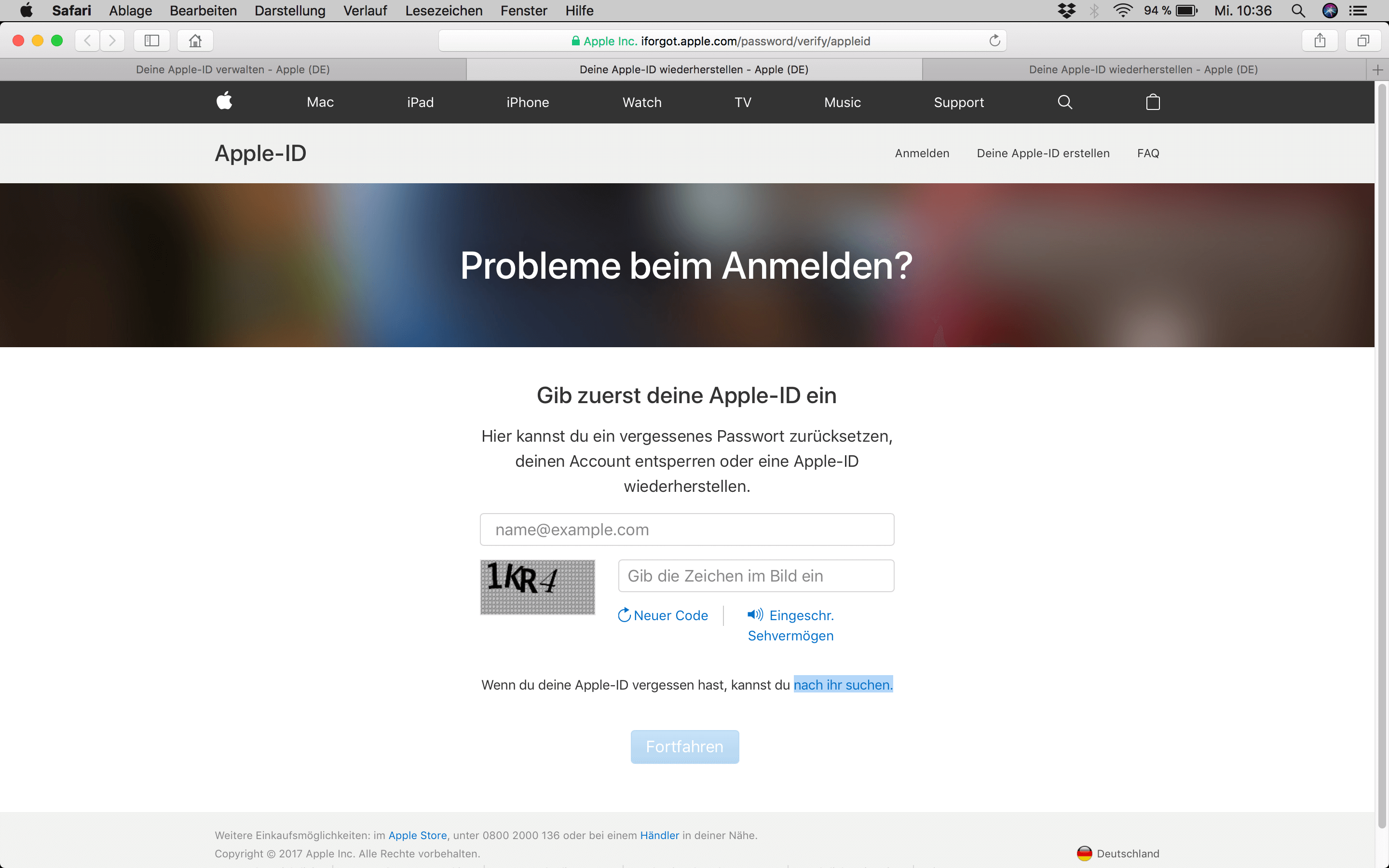The width and height of the screenshot is (1389, 868).
Task: Click the Germany flag icon
Action: (x=1084, y=853)
